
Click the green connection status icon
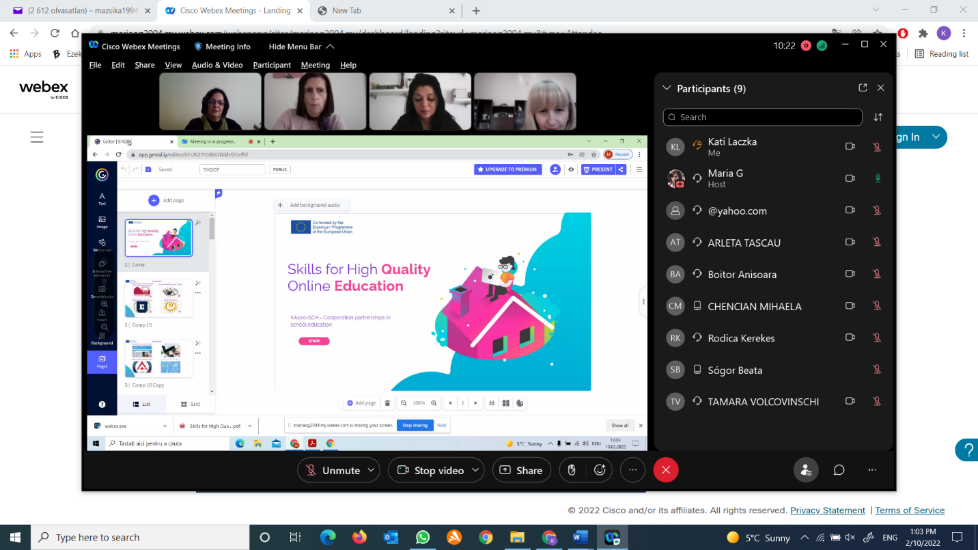pos(822,46)
